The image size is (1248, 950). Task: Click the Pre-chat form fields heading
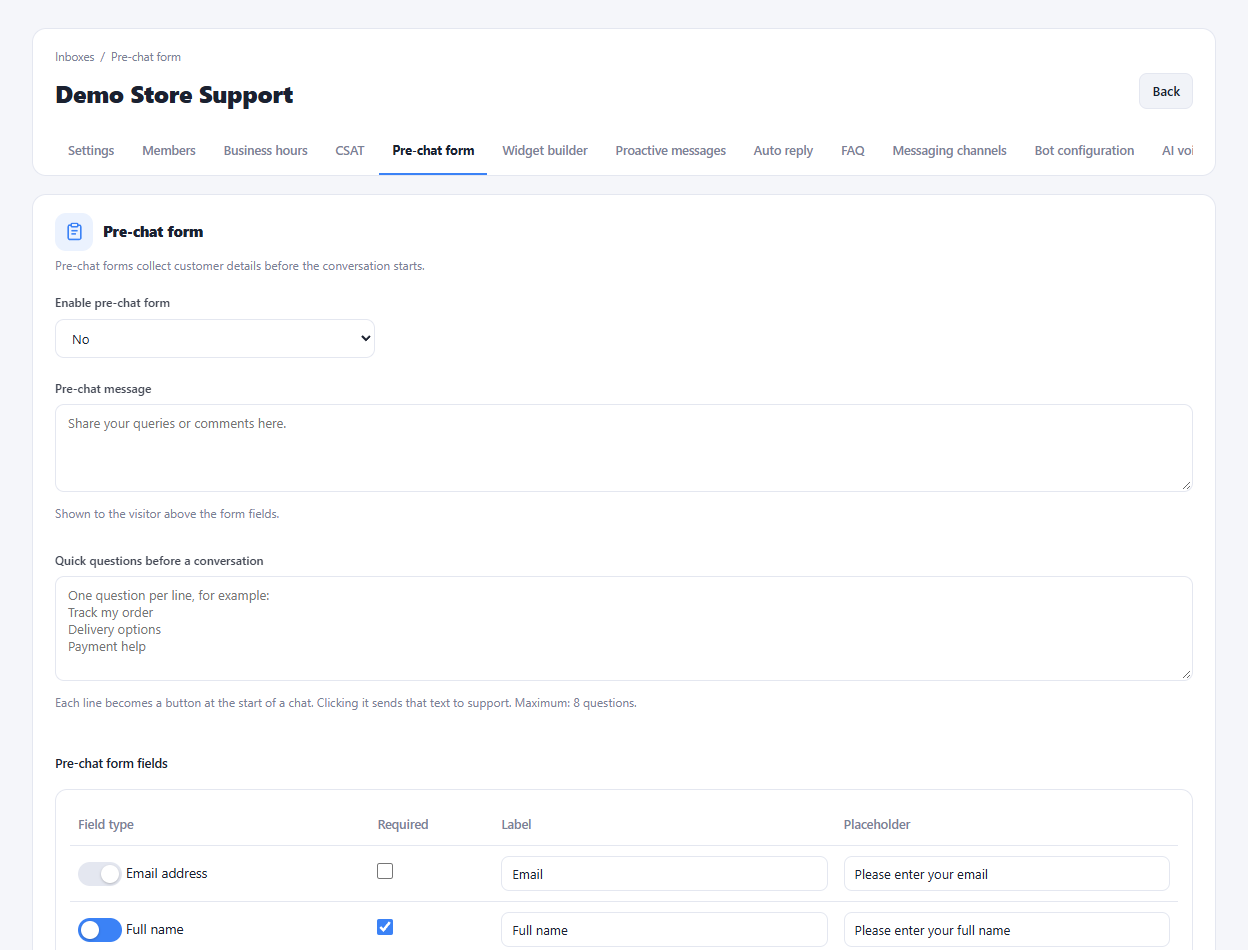[112, 763]
